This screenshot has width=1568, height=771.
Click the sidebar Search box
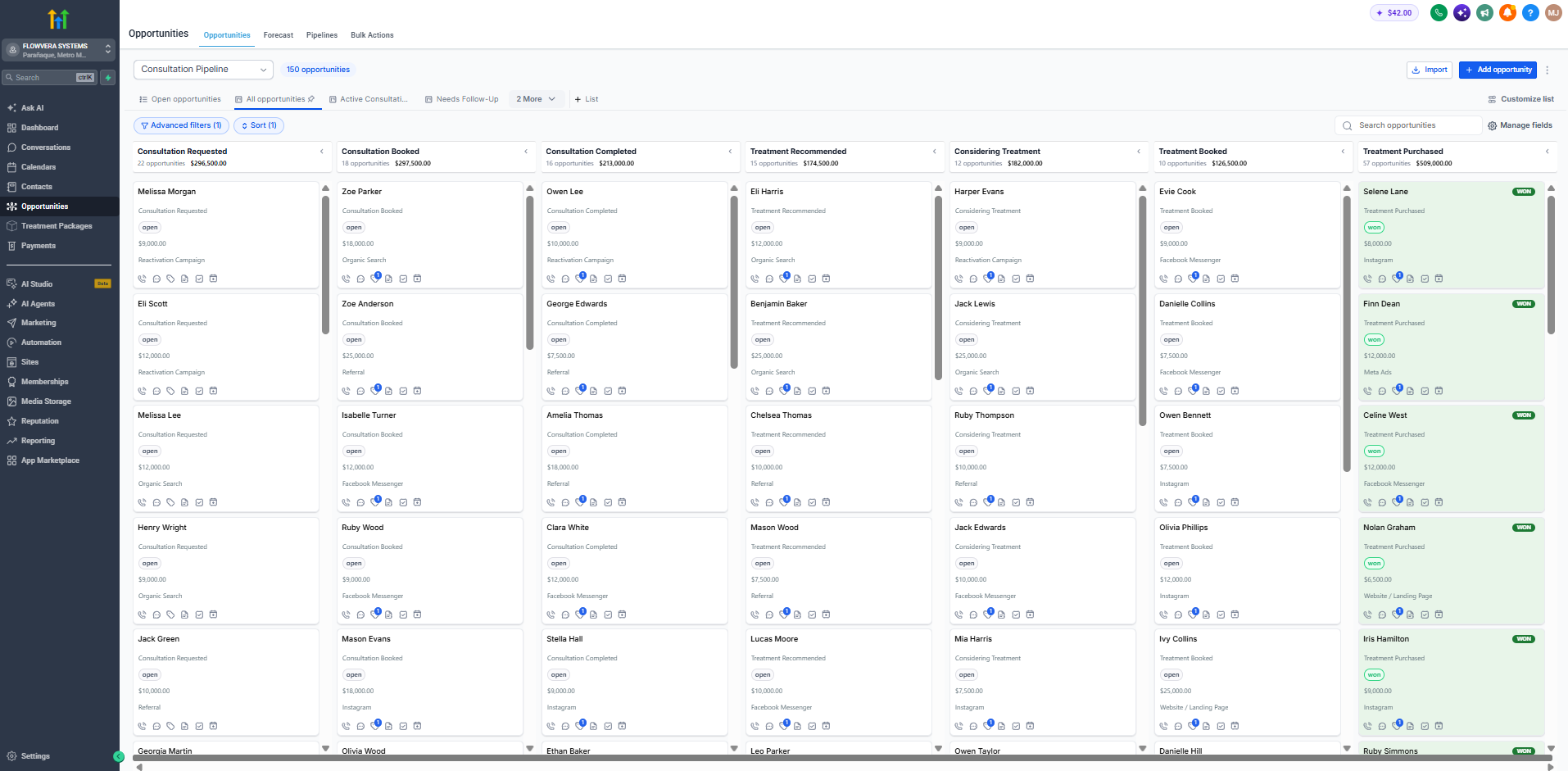pos(51,77)
